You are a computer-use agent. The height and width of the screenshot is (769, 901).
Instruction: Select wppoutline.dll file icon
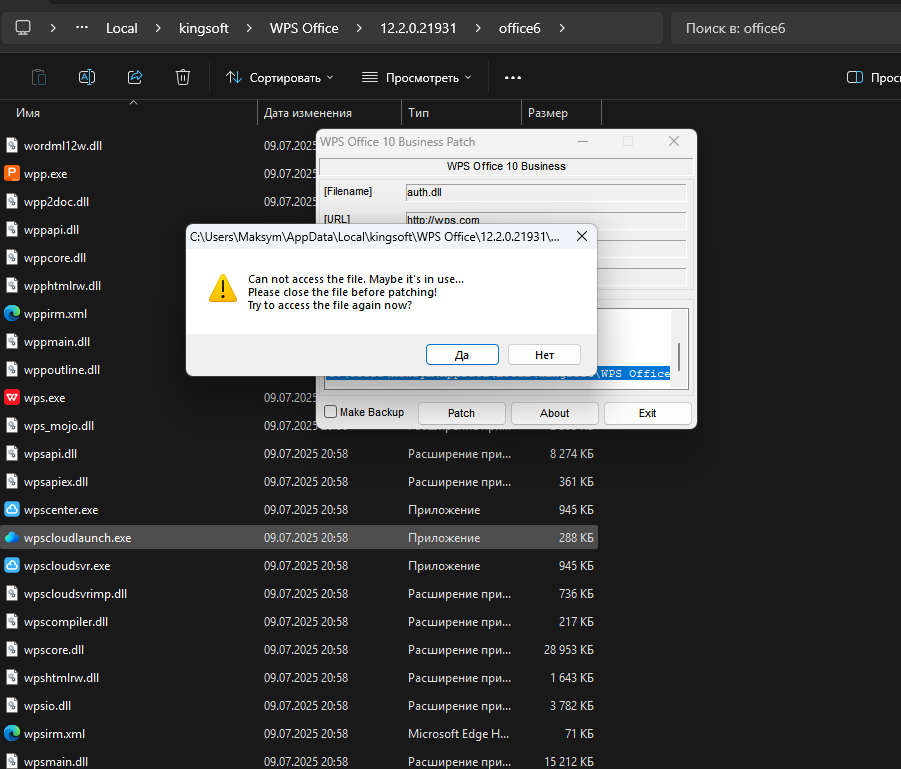pyautogui.click(x=11, y=369)
